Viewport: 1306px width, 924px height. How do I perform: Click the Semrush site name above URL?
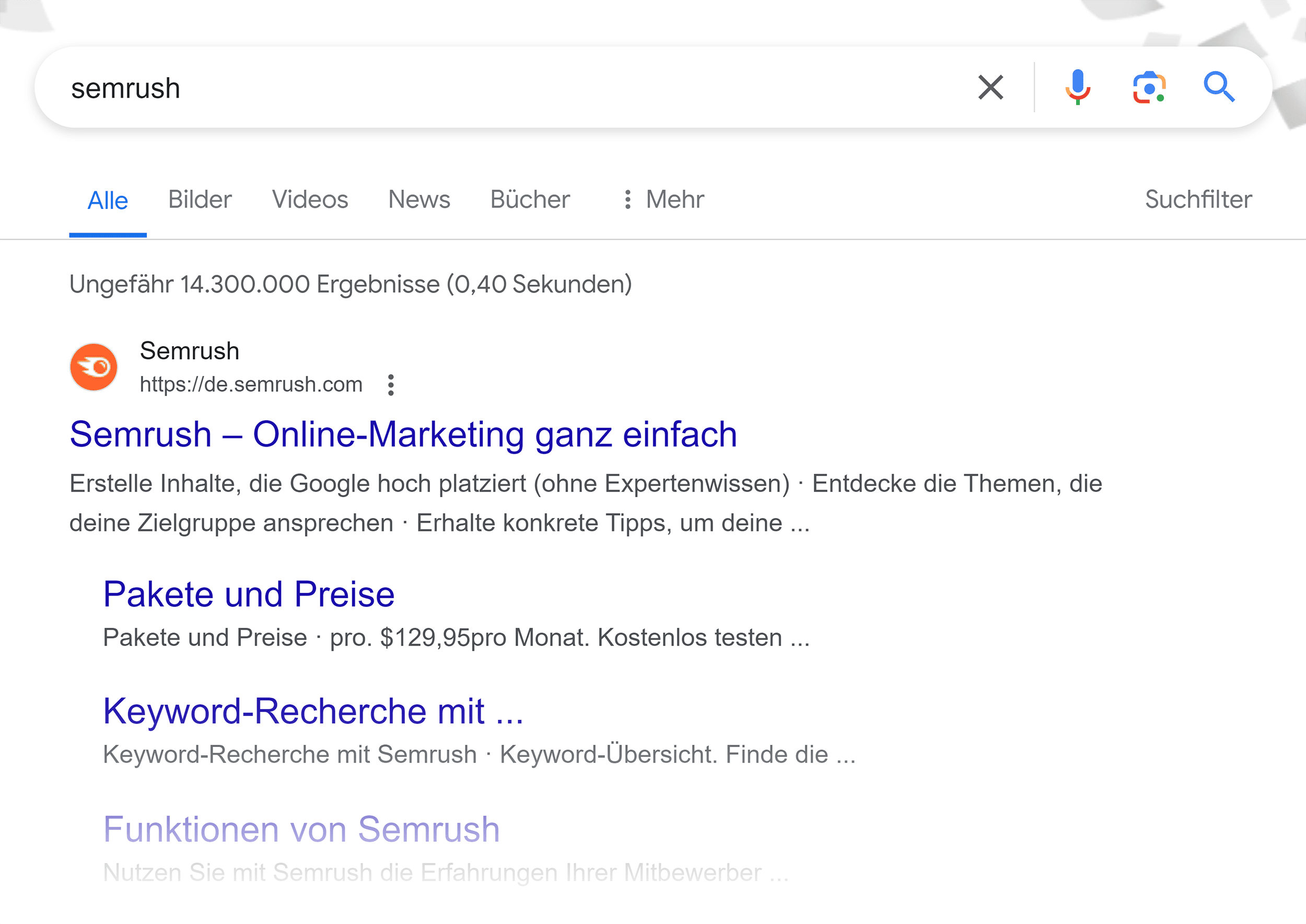coord(190,351)
